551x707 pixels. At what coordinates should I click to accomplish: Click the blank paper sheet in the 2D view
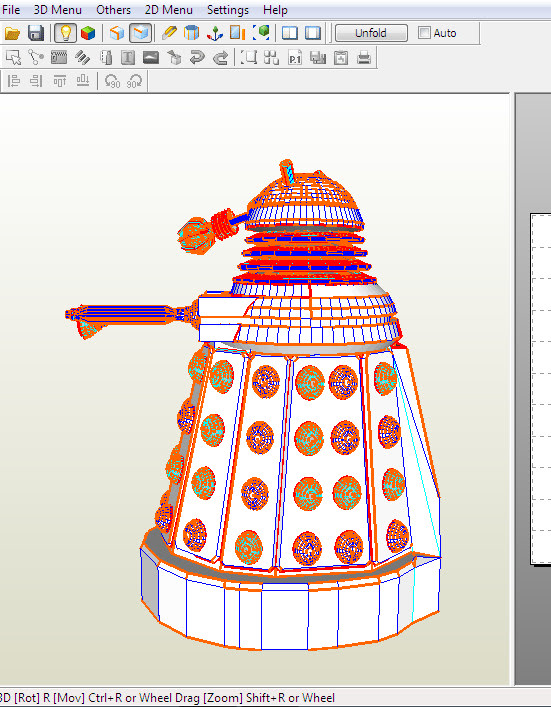point(542,389)
